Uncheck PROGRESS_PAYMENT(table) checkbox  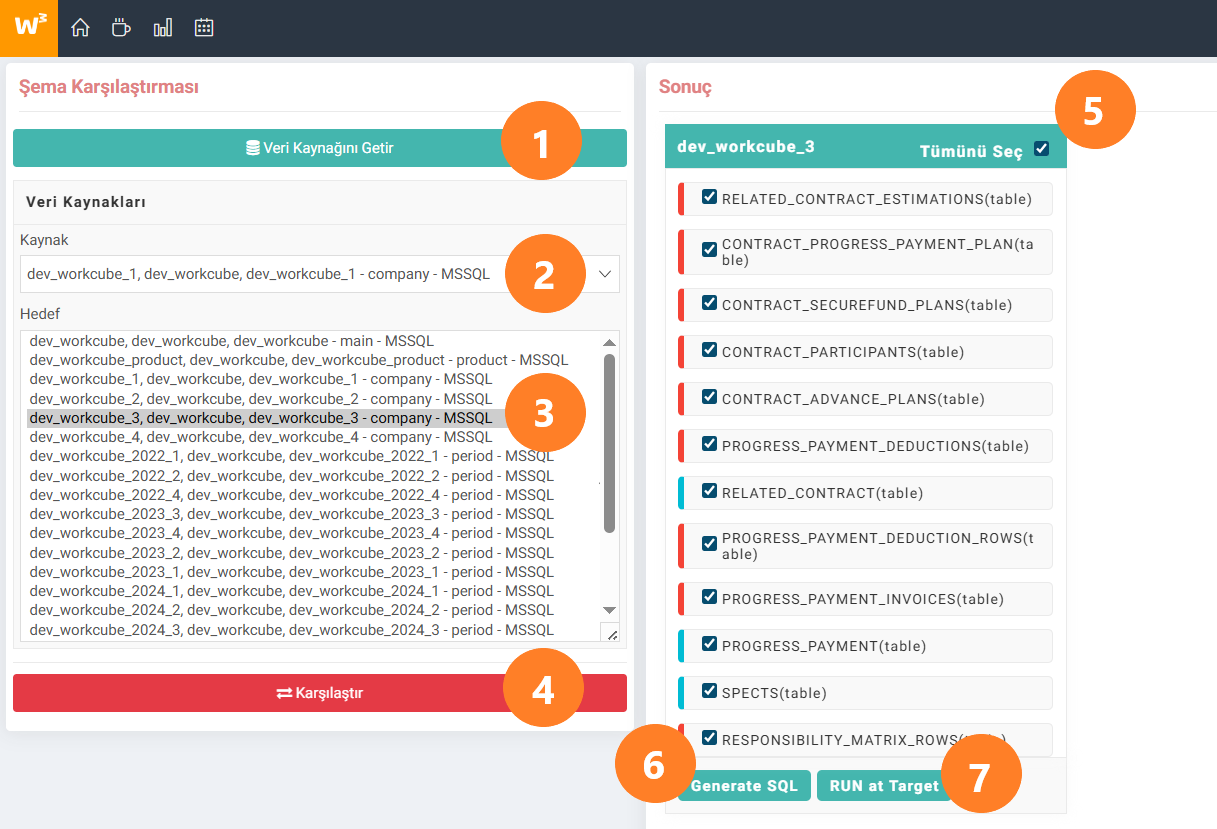pos(709,644)
